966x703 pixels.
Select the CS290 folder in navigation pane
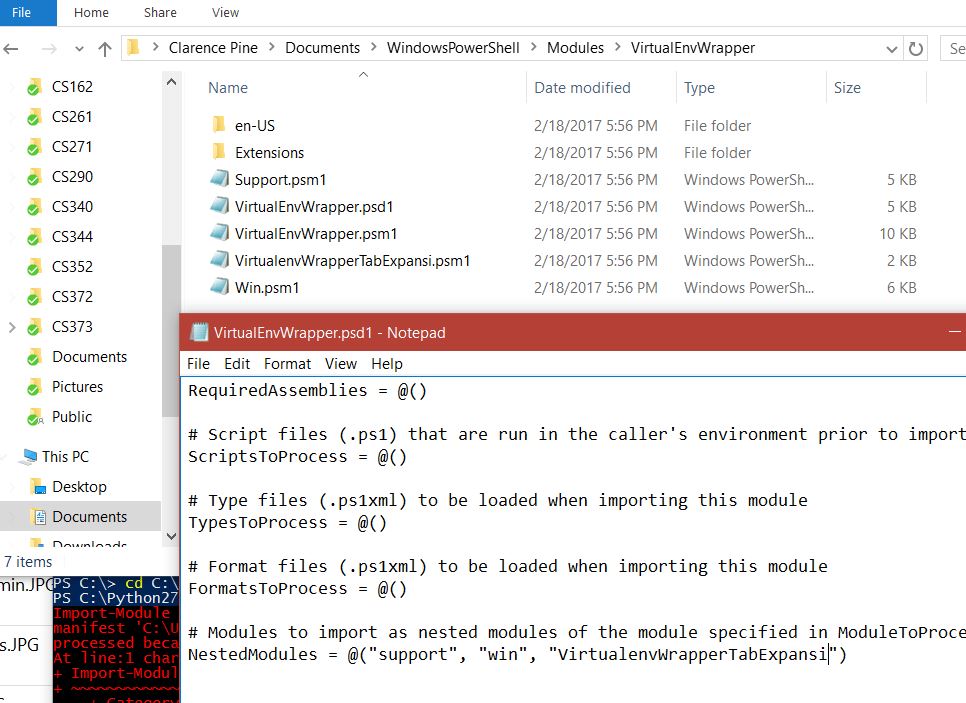72,177
